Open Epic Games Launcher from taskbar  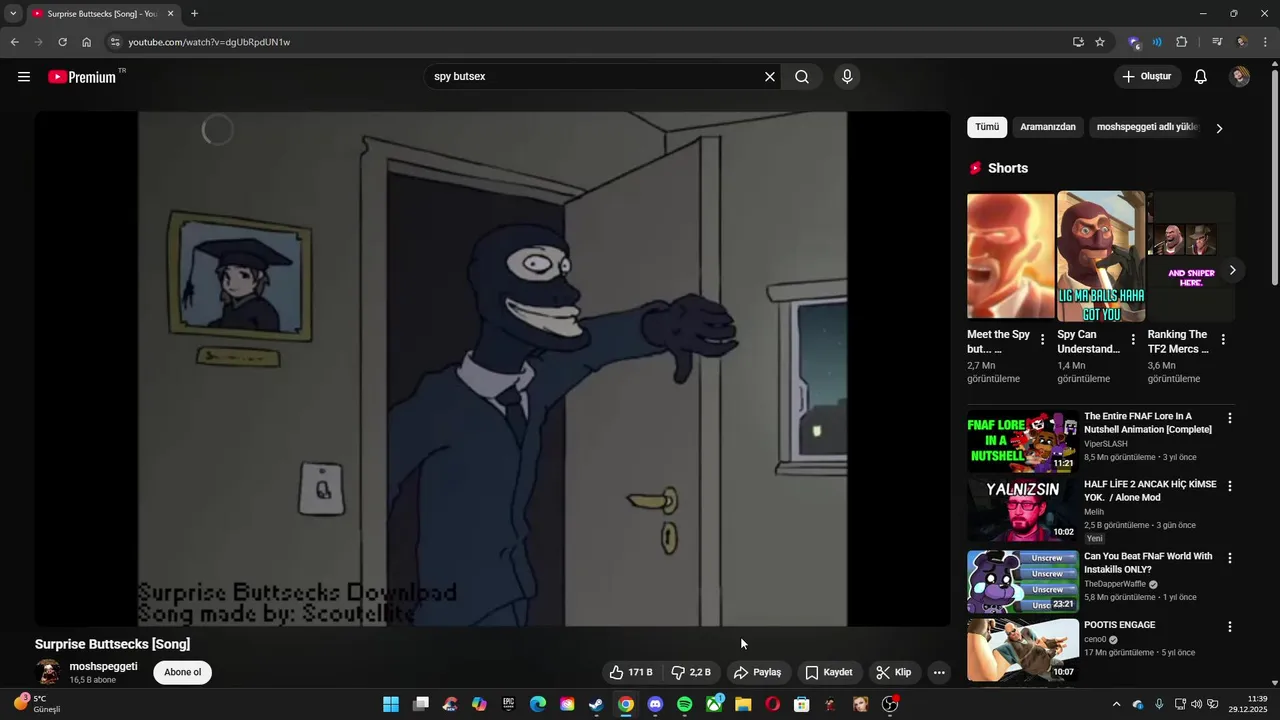click(x=508, y=704)
